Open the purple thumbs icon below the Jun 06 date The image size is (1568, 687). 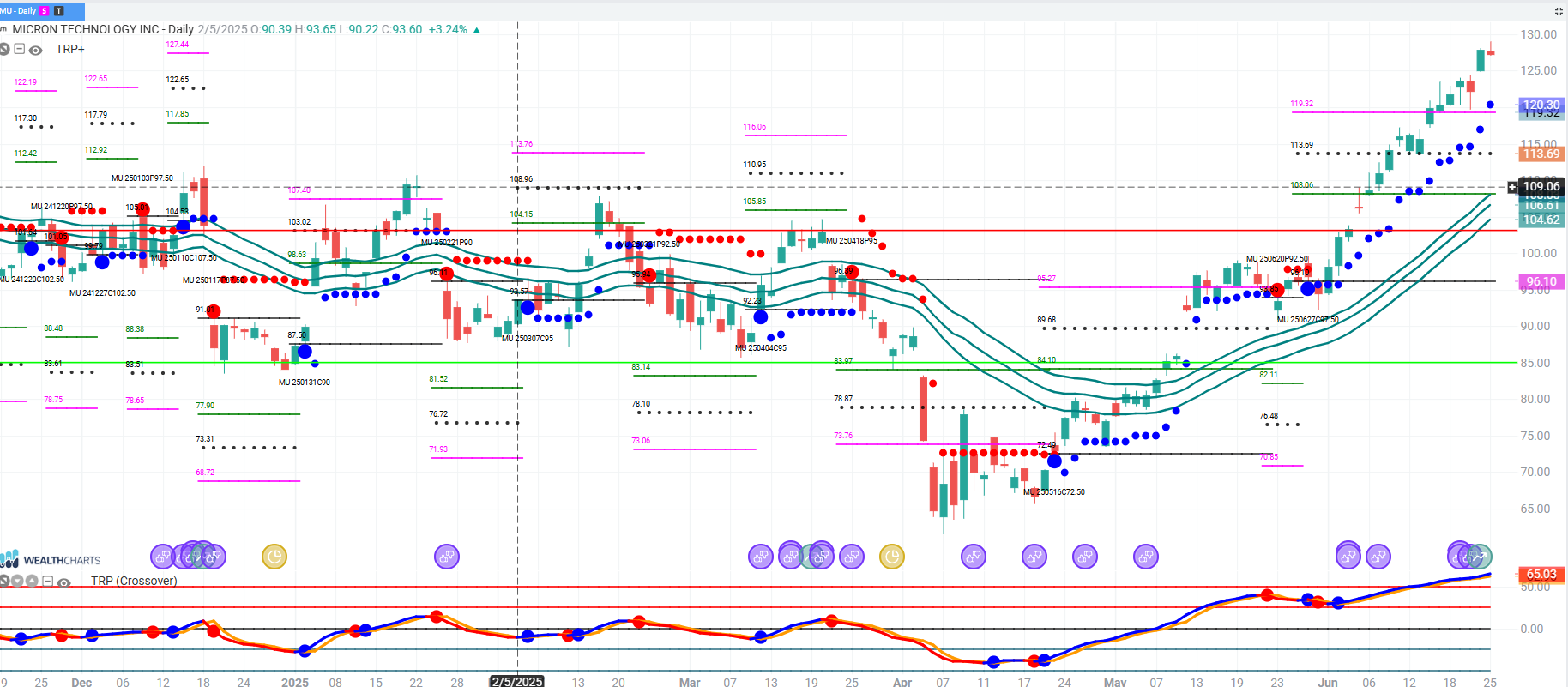1378,557
